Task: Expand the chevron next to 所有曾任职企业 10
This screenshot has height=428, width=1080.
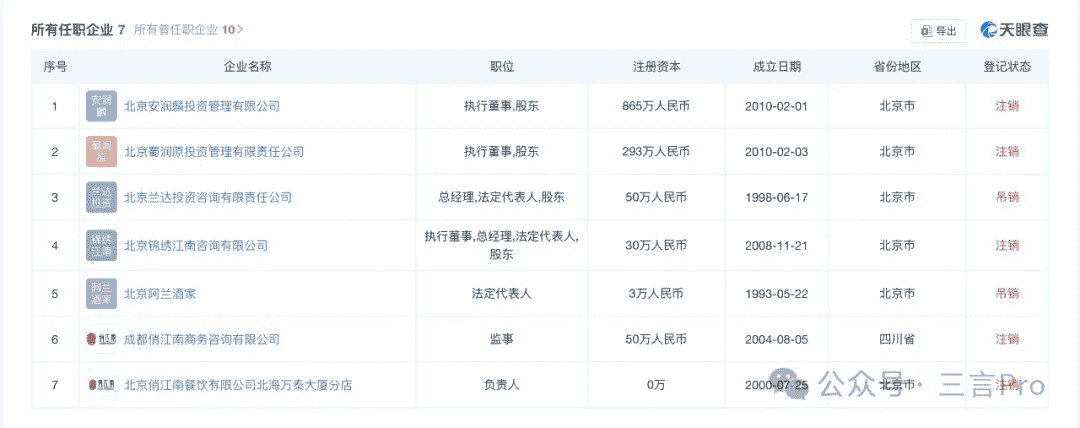Action: coord(241,30)
